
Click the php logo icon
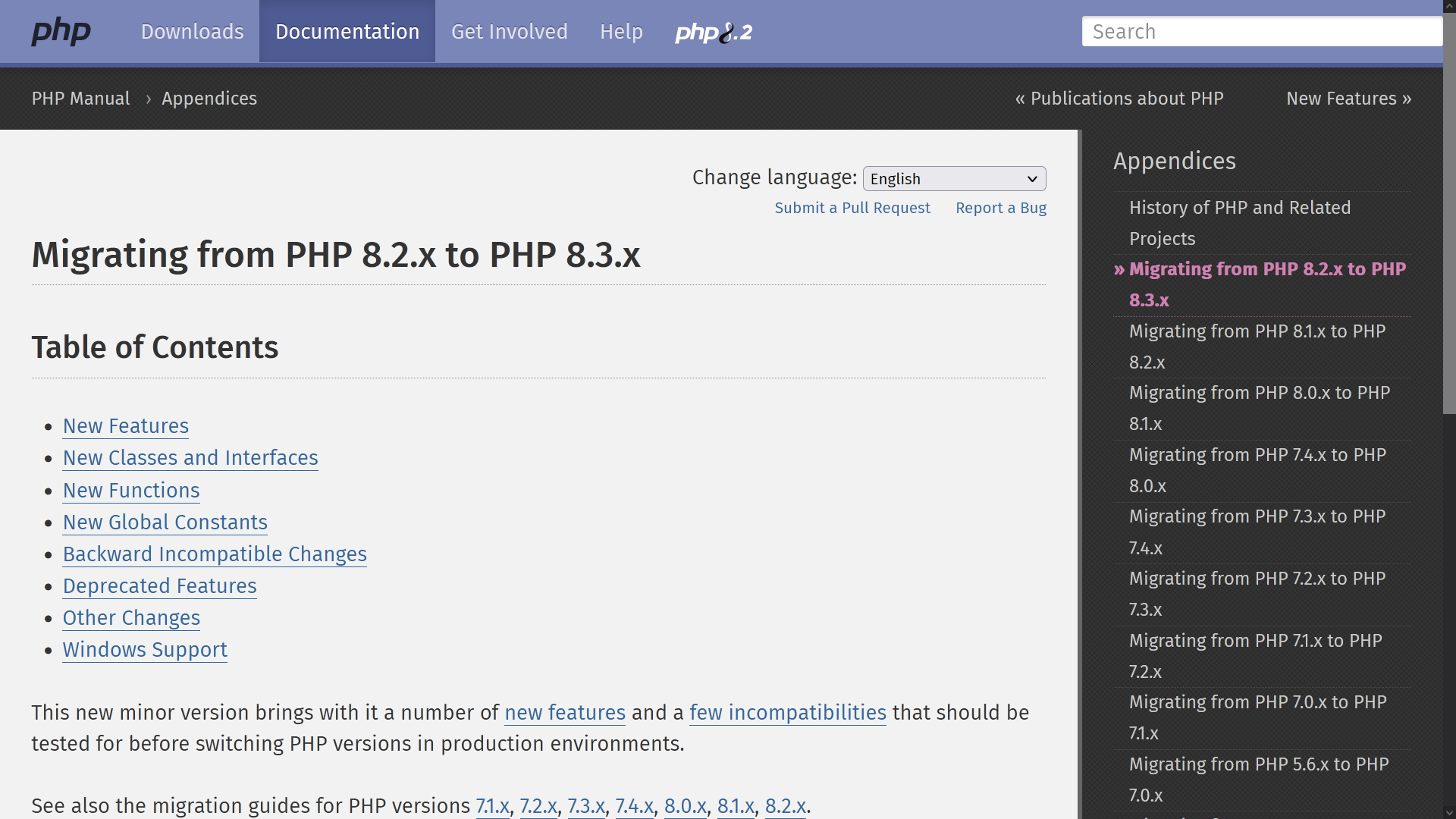click(61, 32)
